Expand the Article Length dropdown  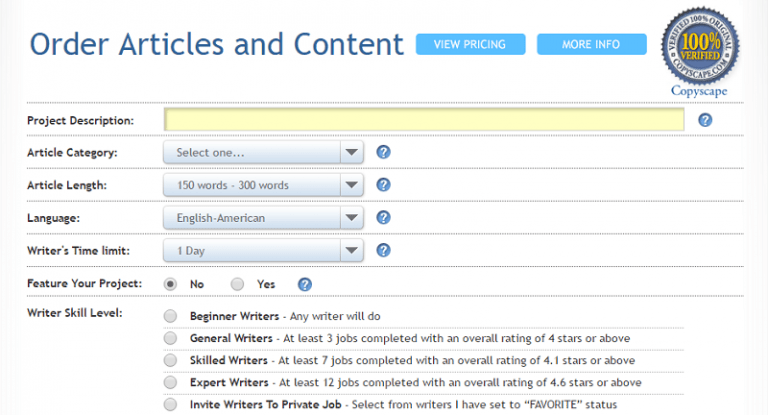coord(264,185)
